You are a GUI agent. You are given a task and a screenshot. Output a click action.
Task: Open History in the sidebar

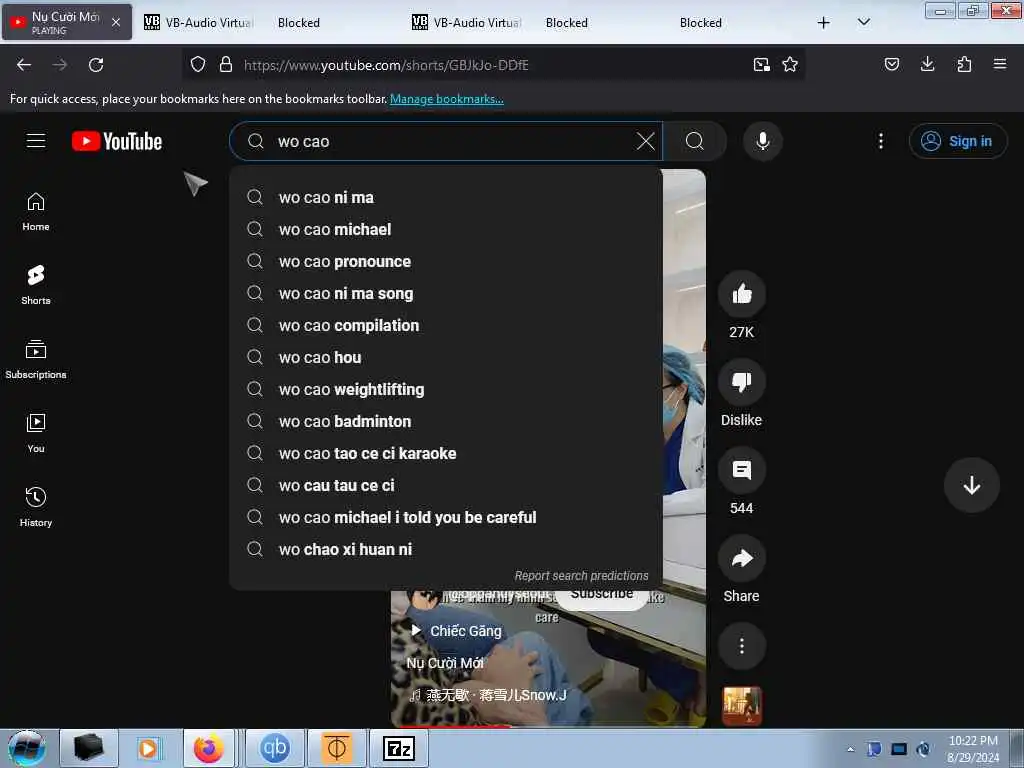[x=36, y=507]
